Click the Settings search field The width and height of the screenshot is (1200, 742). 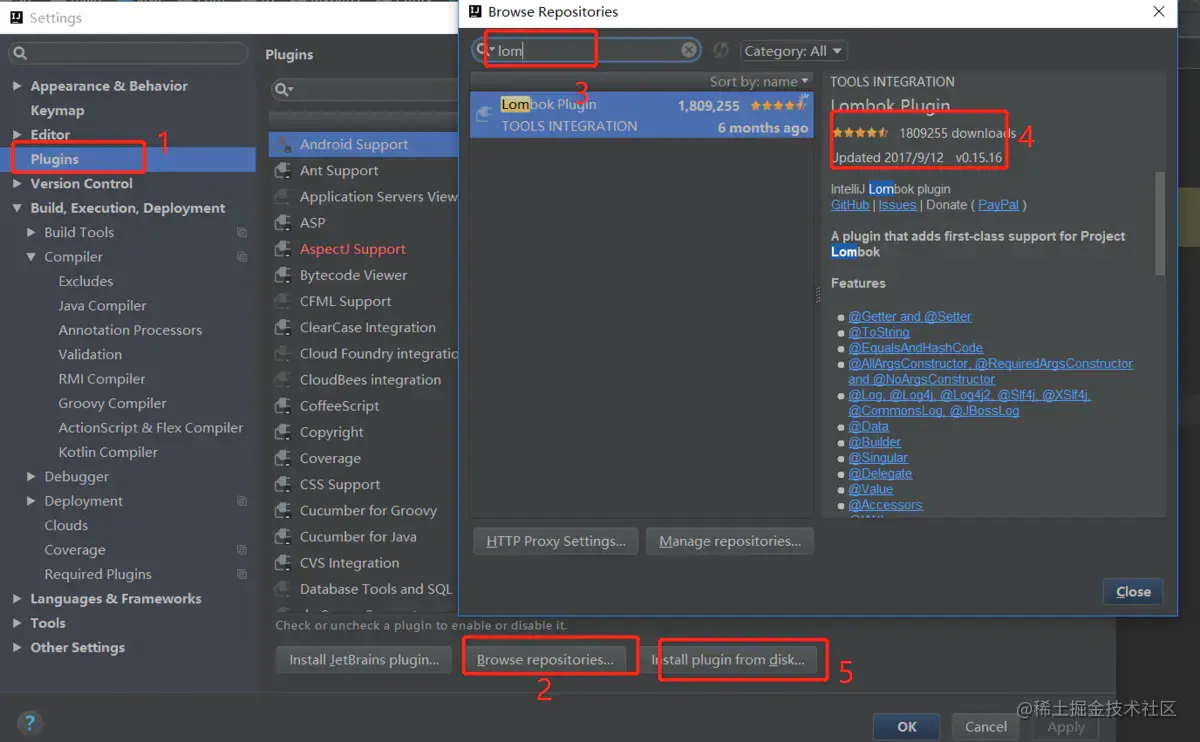(x=128, y=54)
